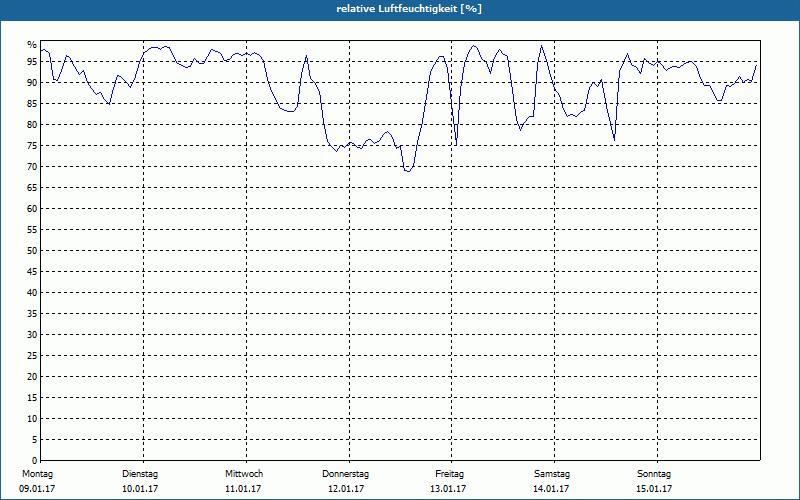Viewport: 800px width, 500px height.
Task: Select the 'Donnerstag' day label
Action: (x=345, y=474)
